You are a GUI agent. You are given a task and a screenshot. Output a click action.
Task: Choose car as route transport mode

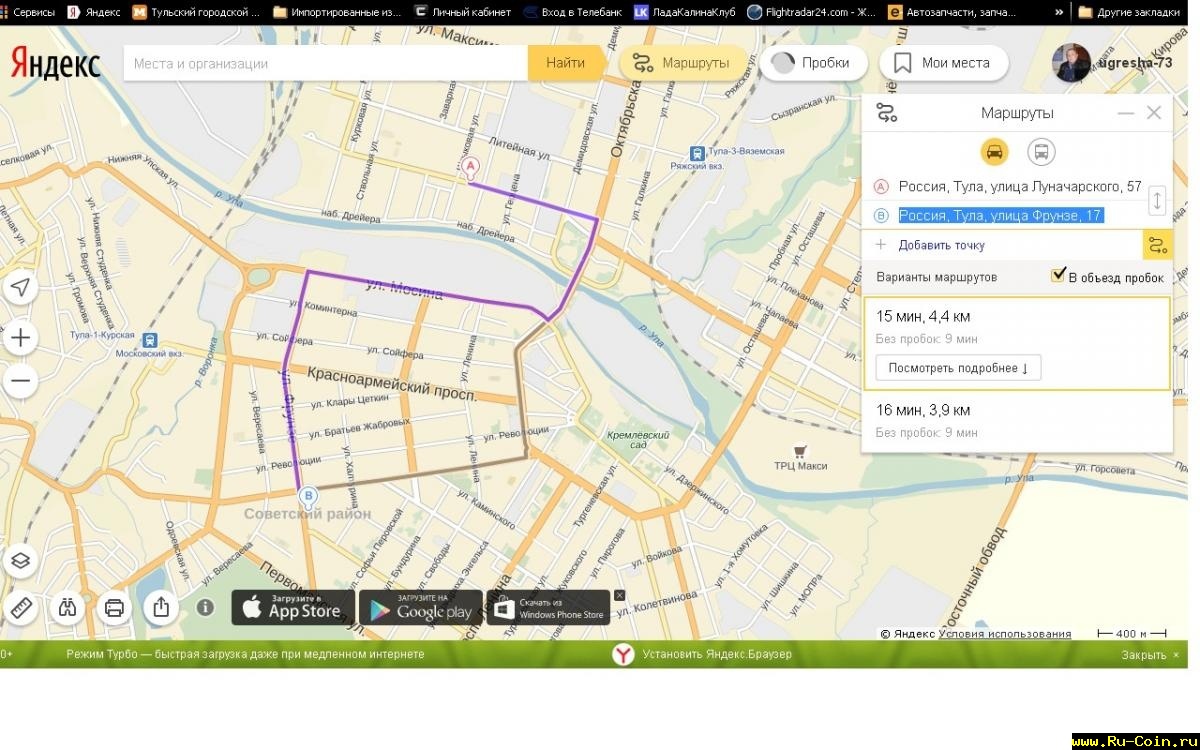click(x=994, y=152)
